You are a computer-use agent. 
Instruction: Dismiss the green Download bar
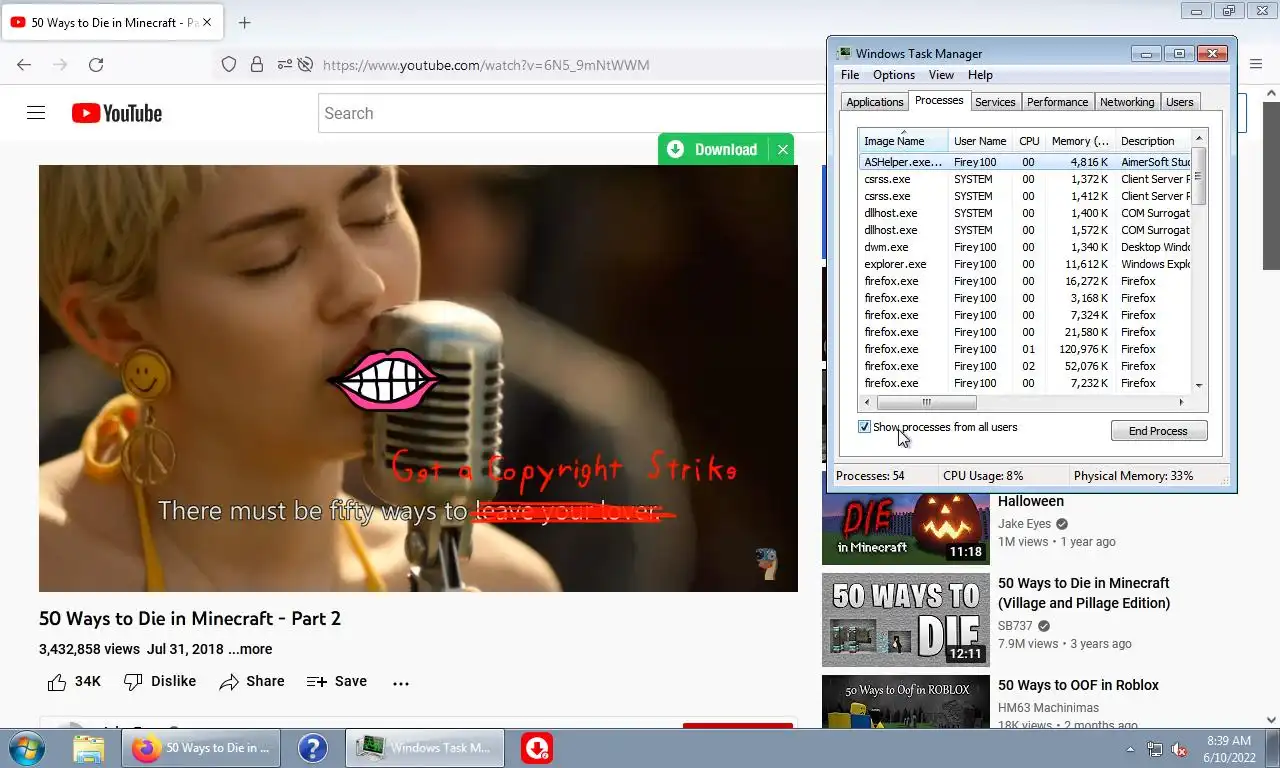point(783,149)
